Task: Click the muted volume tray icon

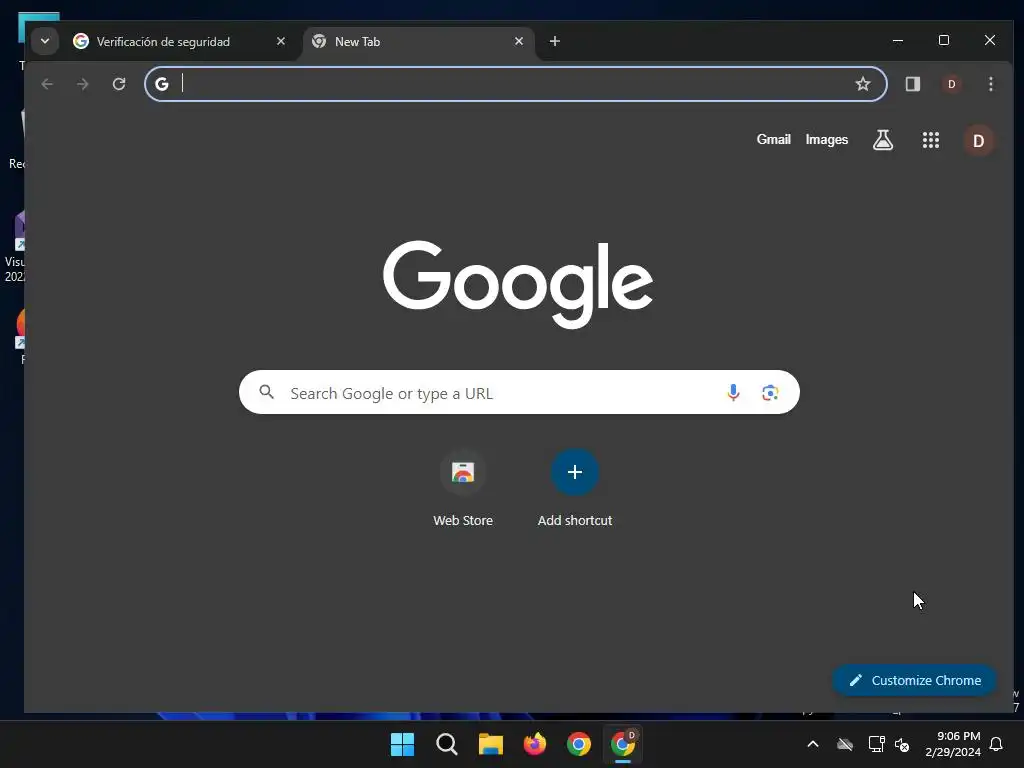Action: pyautogui.click(x=902, y=744)
